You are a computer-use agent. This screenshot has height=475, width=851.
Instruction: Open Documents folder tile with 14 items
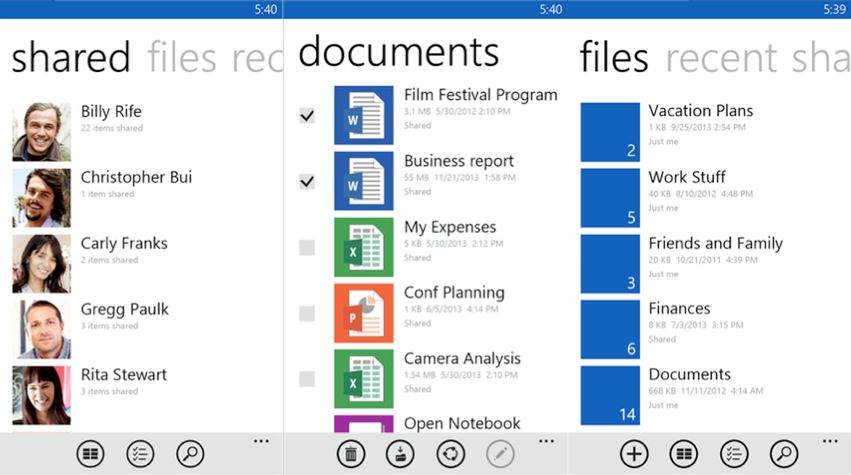[610, 395]
